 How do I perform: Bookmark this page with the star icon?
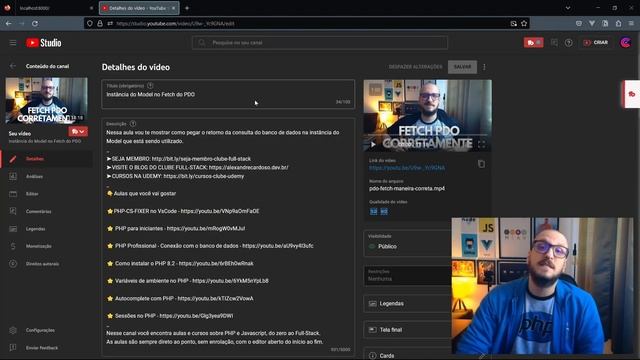[524, 24]
